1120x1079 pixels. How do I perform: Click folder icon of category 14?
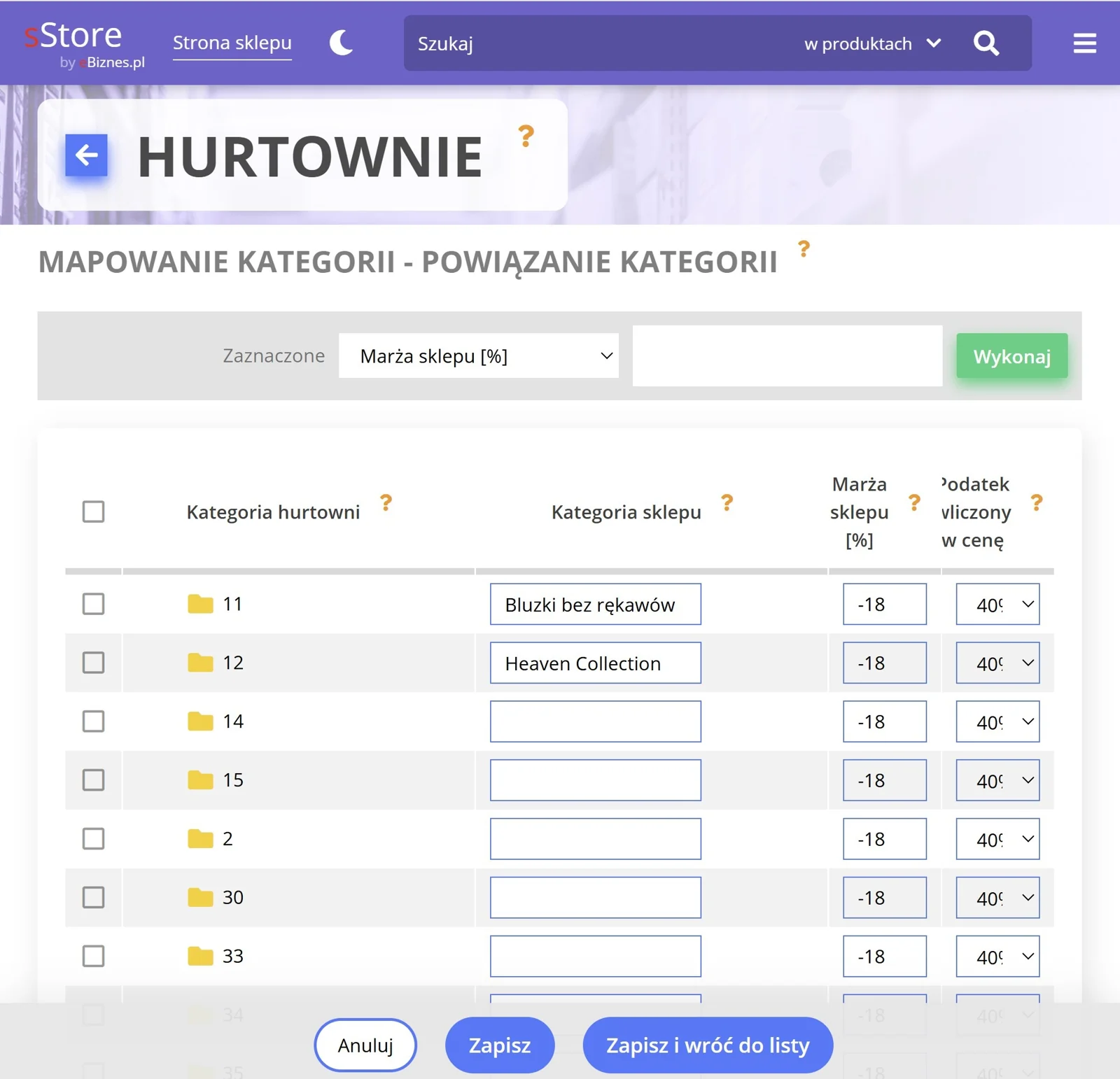coord(200,721)
